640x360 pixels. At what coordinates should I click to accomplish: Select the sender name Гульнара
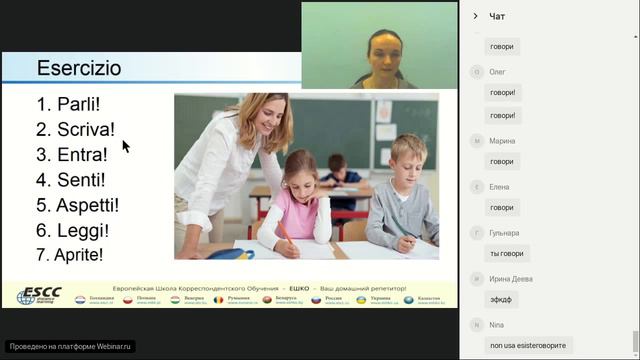tap(504, 233)
